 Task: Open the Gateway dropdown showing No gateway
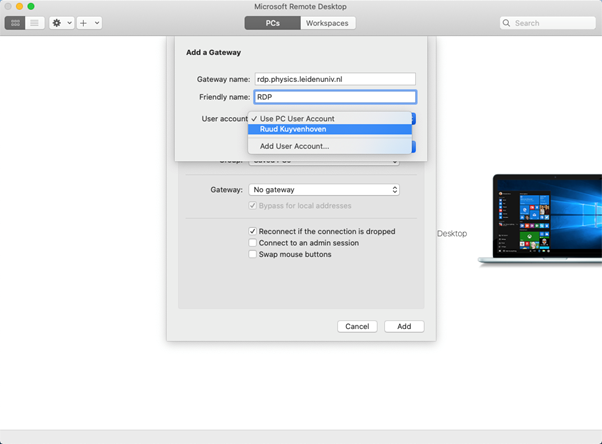324,189
